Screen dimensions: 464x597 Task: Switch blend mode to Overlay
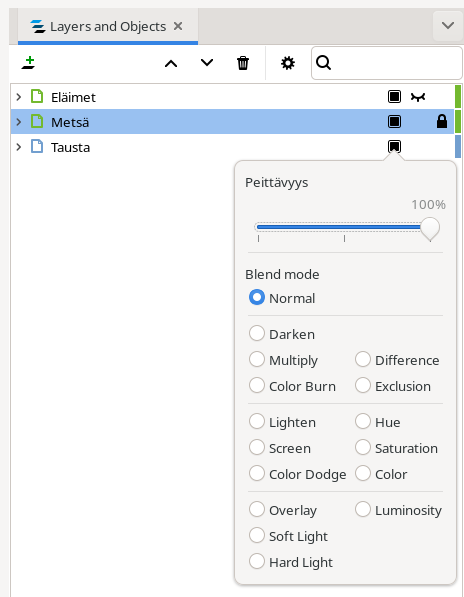283,510
